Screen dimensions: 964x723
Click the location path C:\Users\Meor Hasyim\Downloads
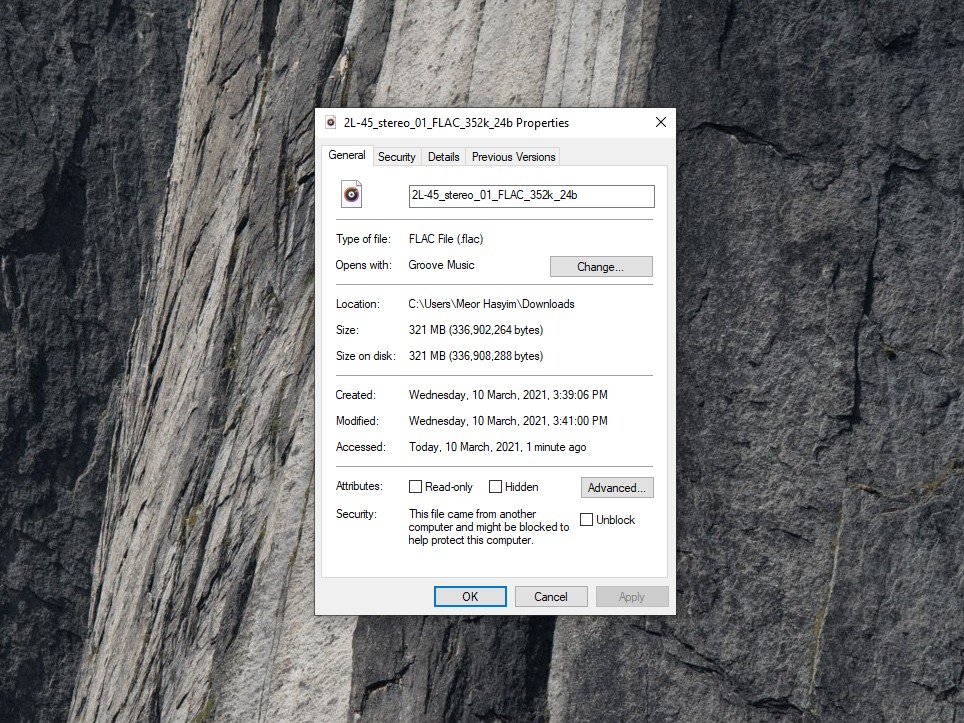[x=491, y=304]
